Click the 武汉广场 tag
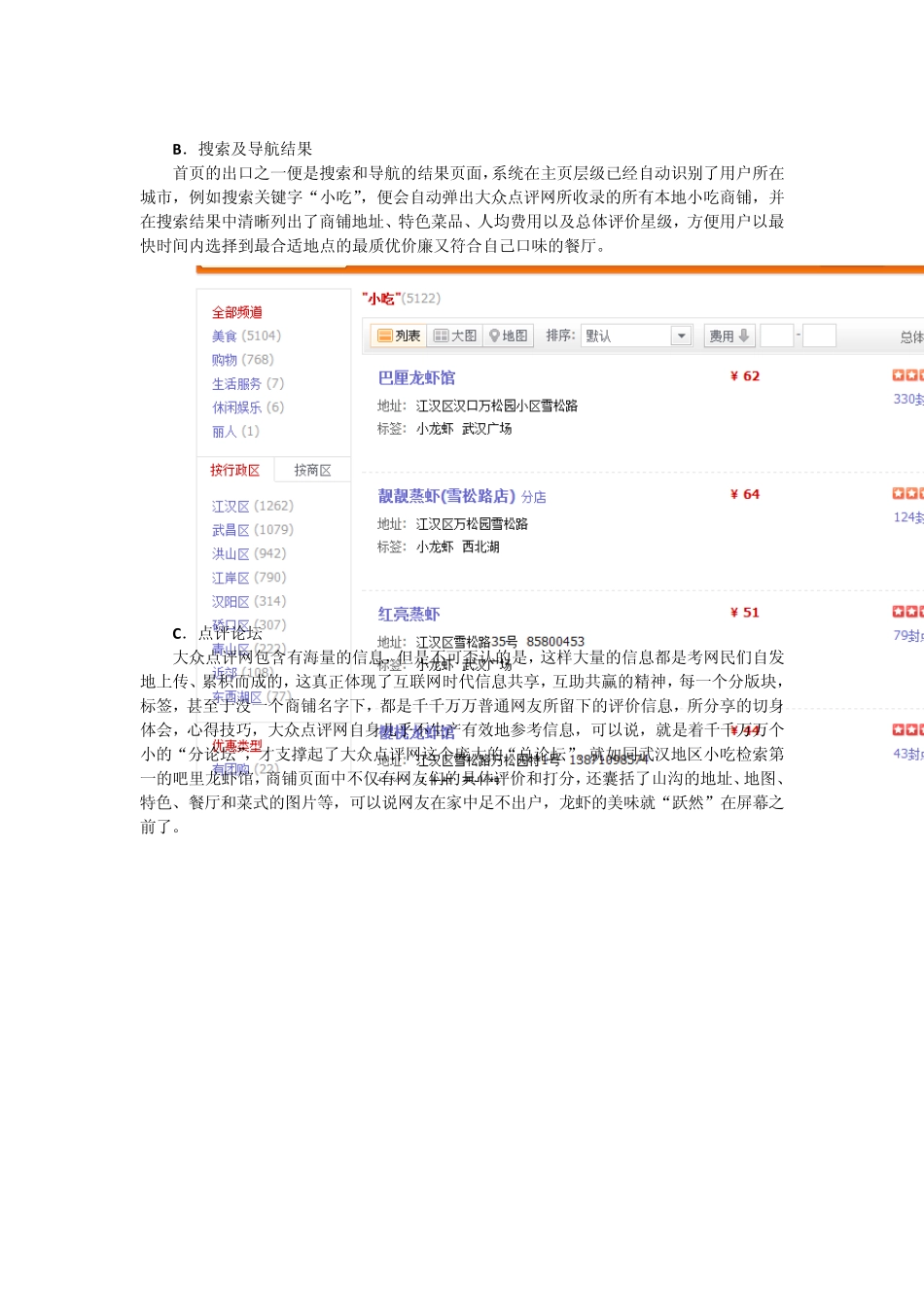924x1307 pixels. tap(486, 428)
